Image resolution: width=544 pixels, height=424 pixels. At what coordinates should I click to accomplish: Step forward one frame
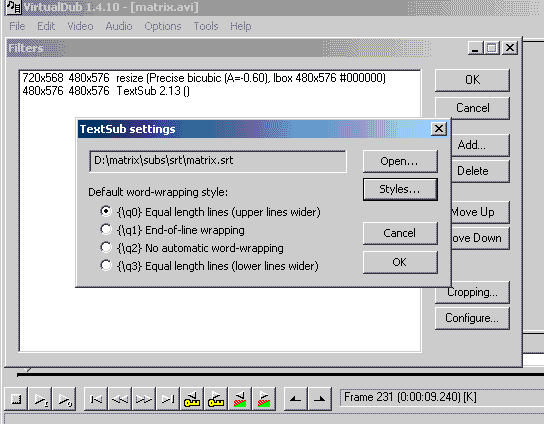coord(144,399)
